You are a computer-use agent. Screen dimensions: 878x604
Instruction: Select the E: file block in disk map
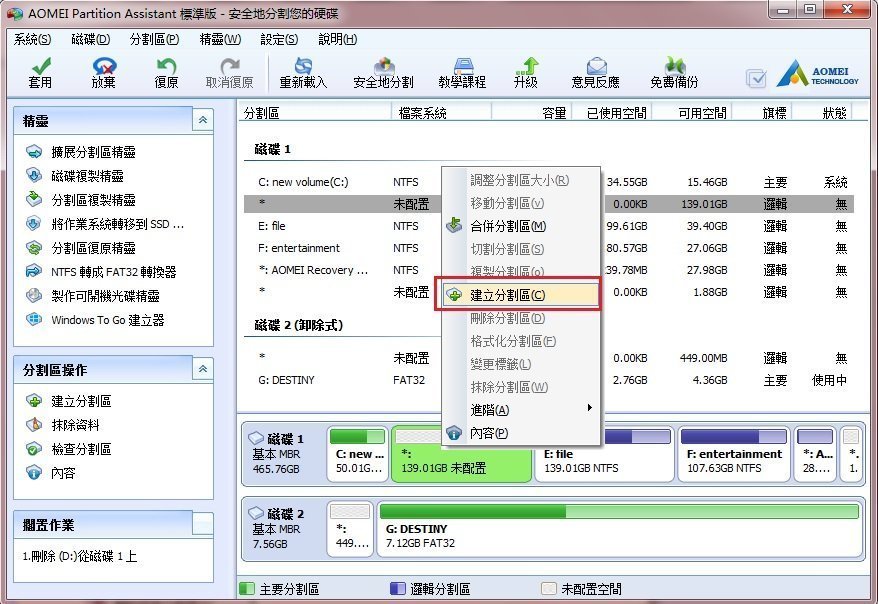[x=604, y=455]
